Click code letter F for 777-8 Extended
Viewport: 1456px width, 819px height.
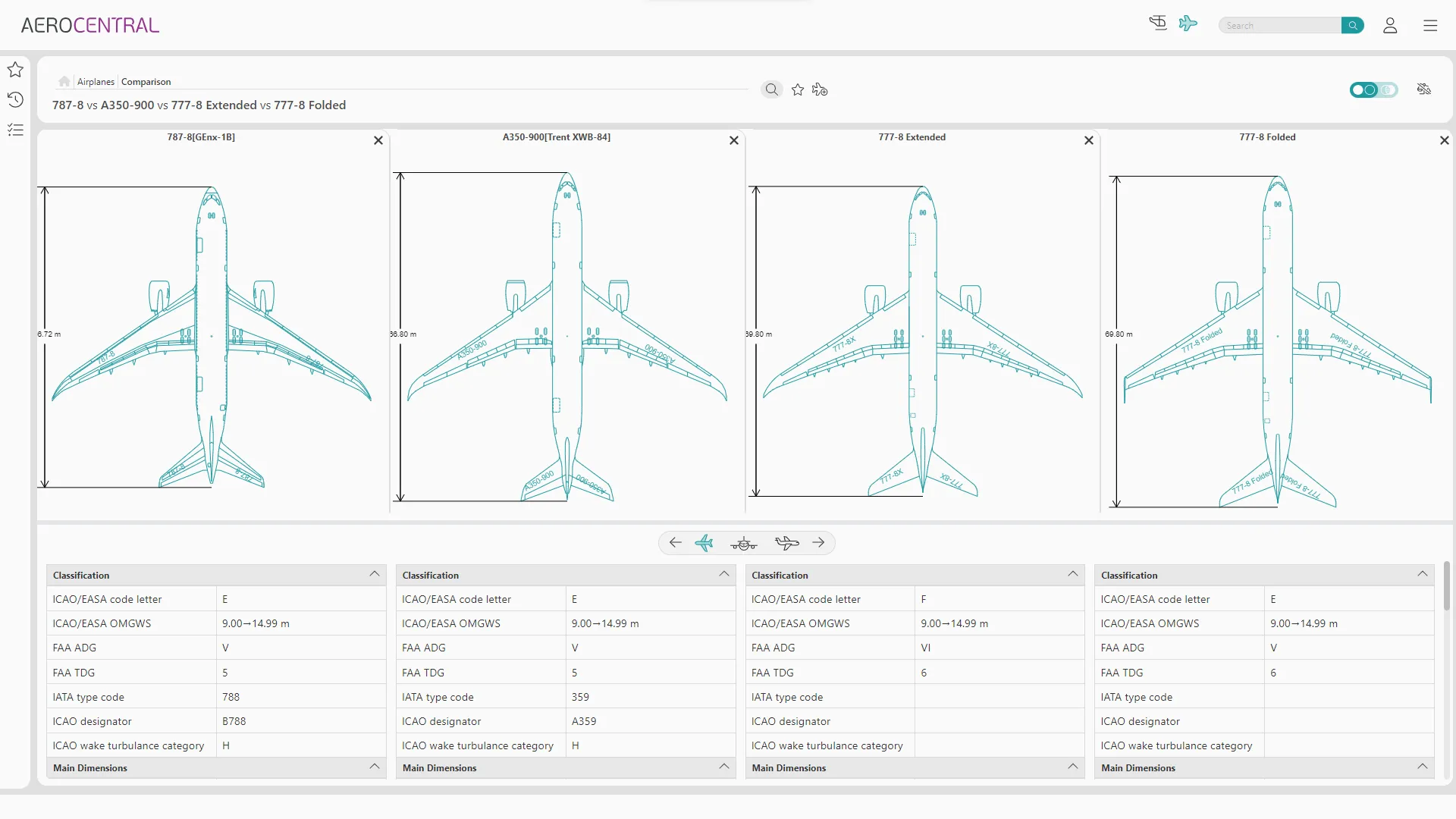coord(924,599)
